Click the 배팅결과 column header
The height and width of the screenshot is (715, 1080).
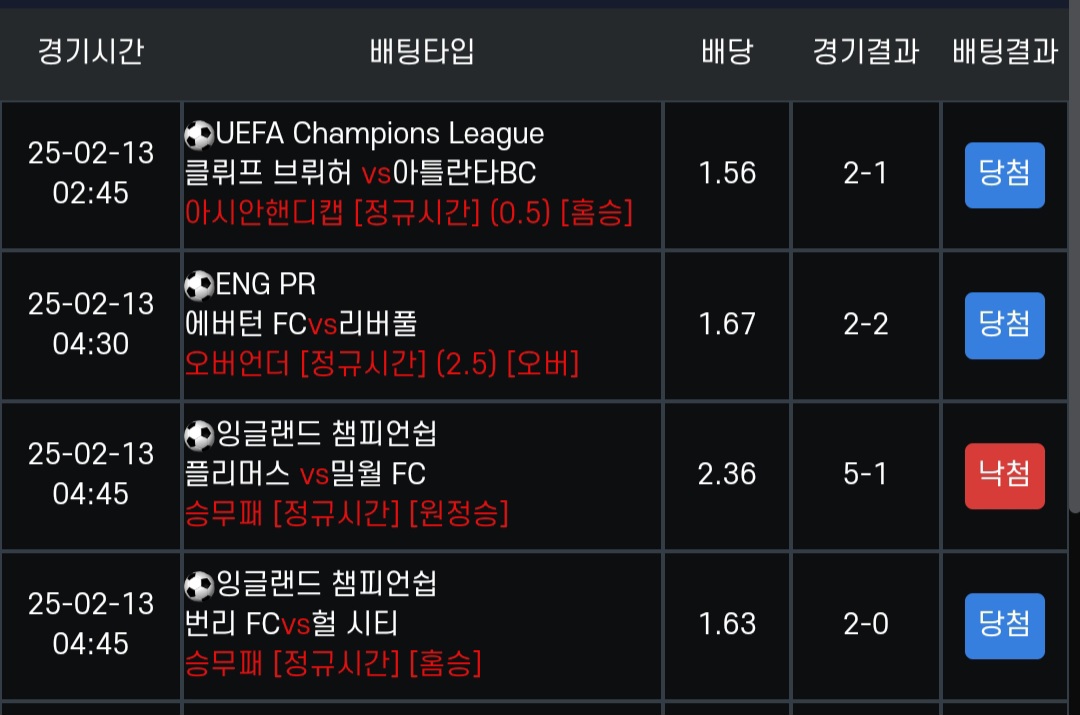click(x=1004, y=52)
